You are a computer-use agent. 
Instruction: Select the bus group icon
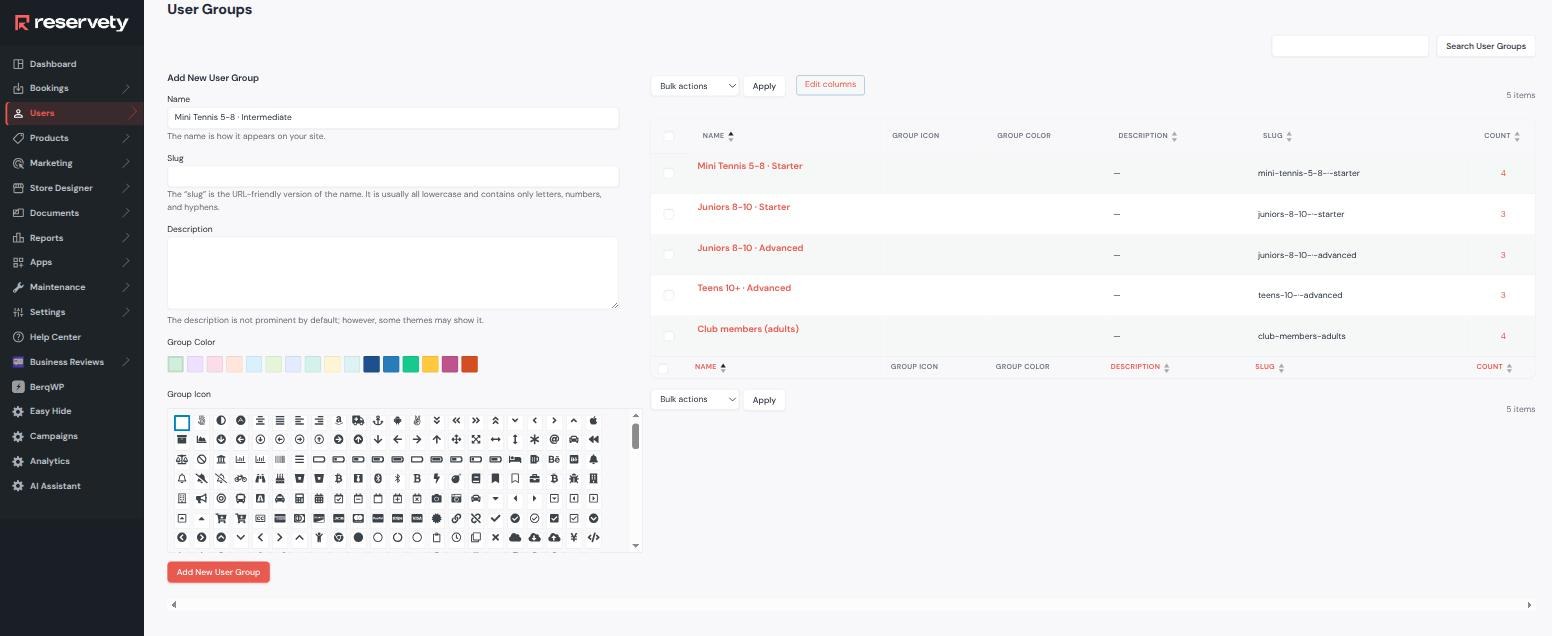241,499
